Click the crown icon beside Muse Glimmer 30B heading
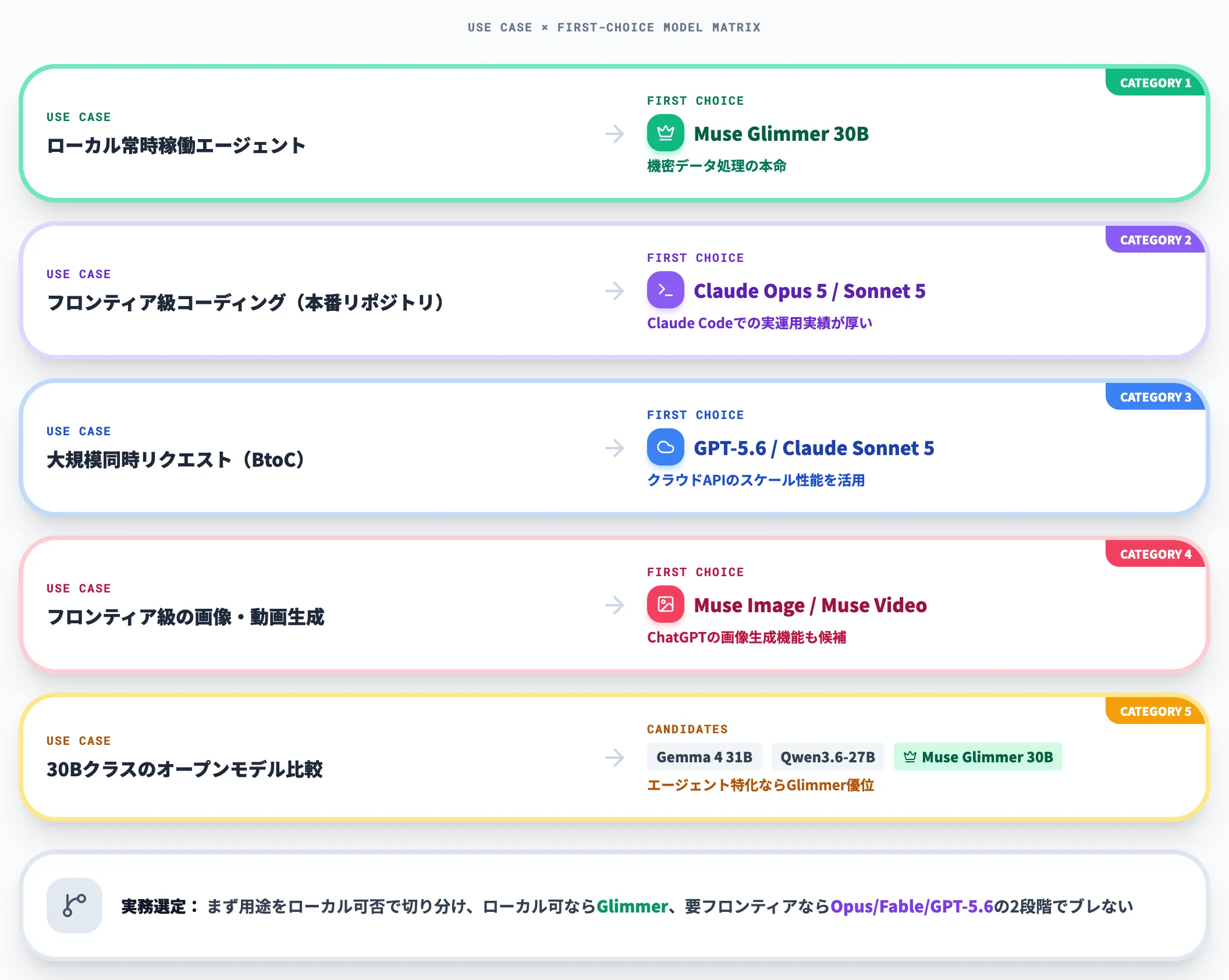This screenshot has width=1229, height=980. pyautogui.click(x=666, y=133)
